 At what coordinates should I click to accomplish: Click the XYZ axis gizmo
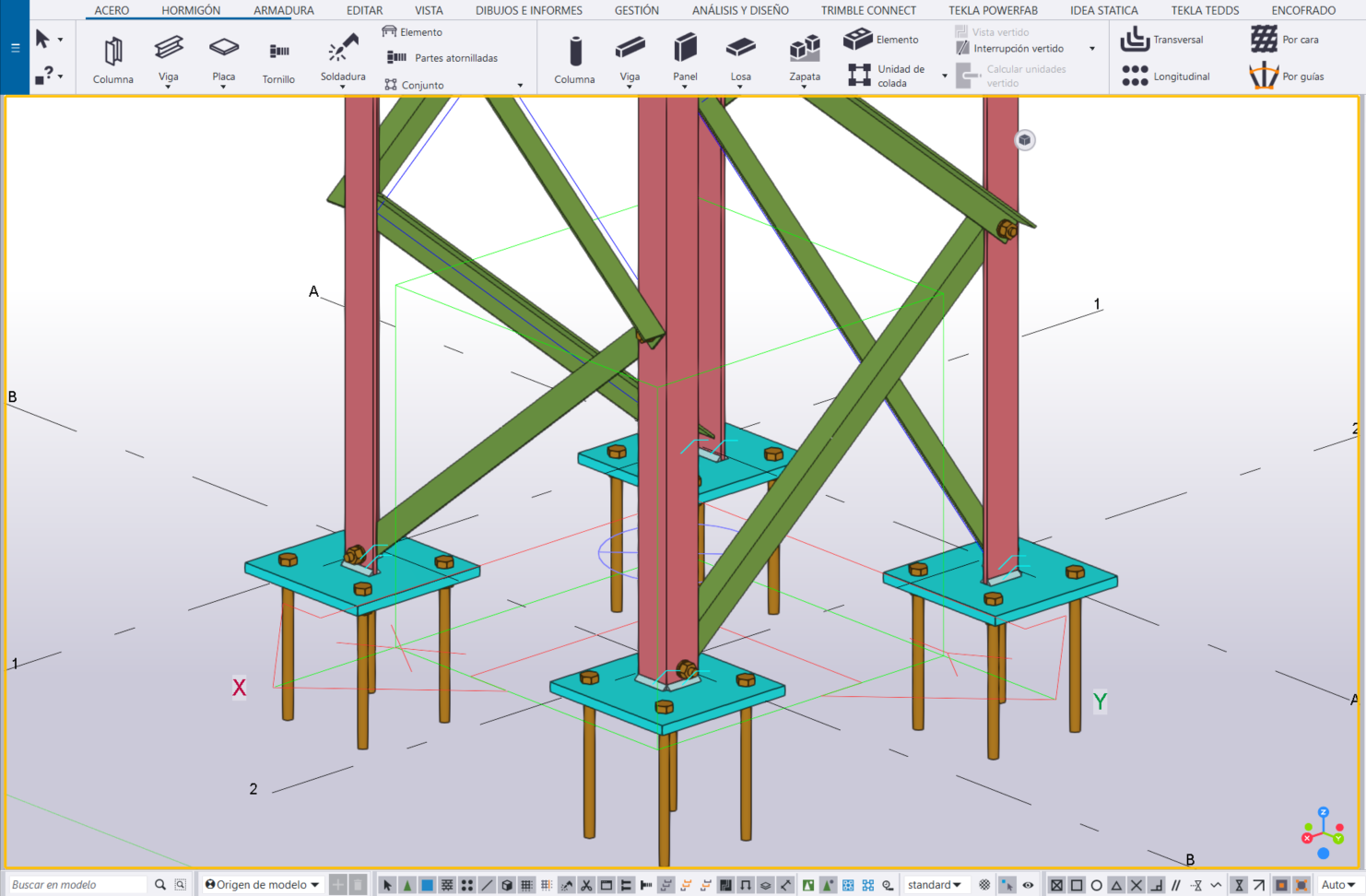coord(1323,833)
